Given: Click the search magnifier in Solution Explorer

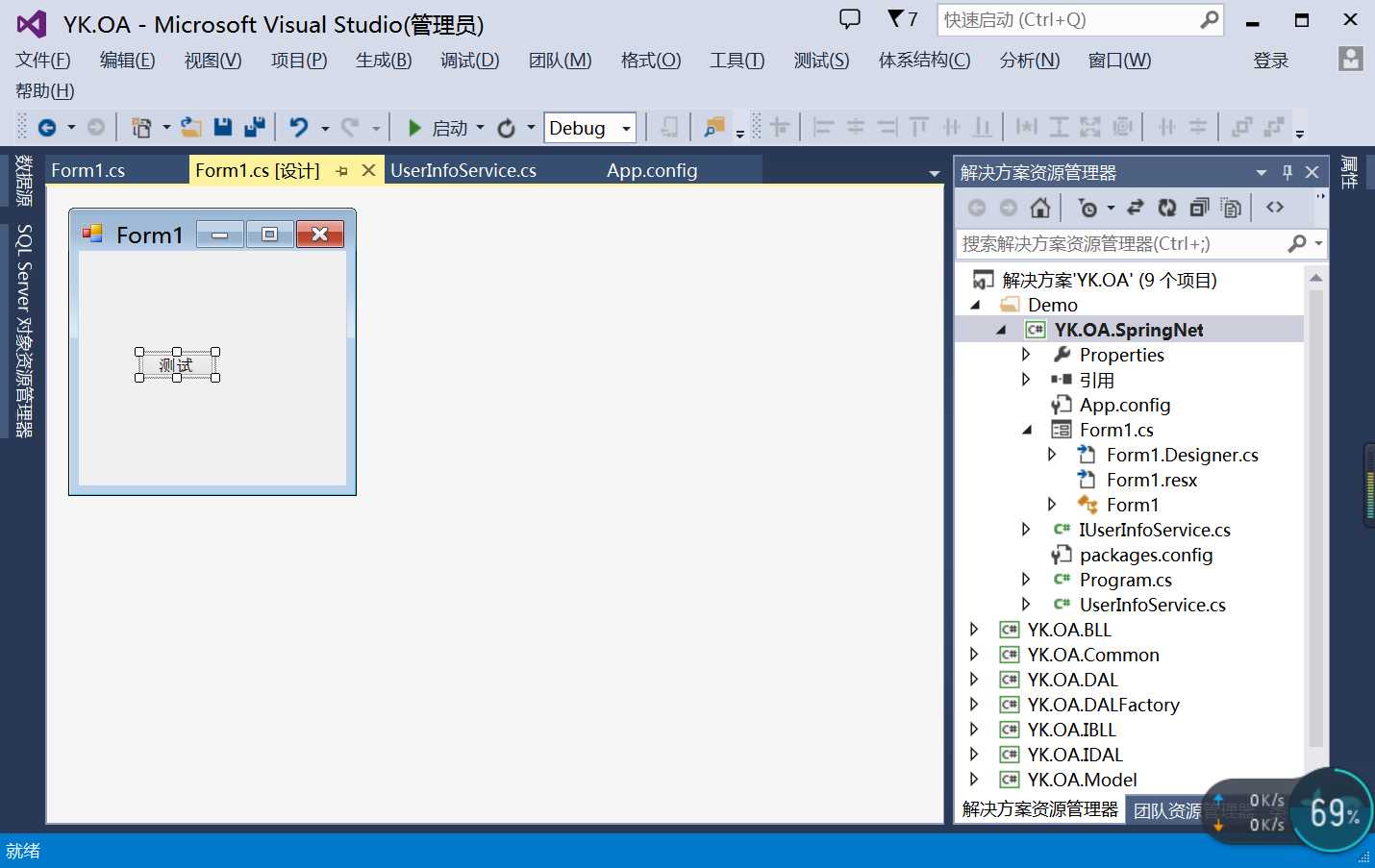Looking at the screenshot, I should [1297, 243].
